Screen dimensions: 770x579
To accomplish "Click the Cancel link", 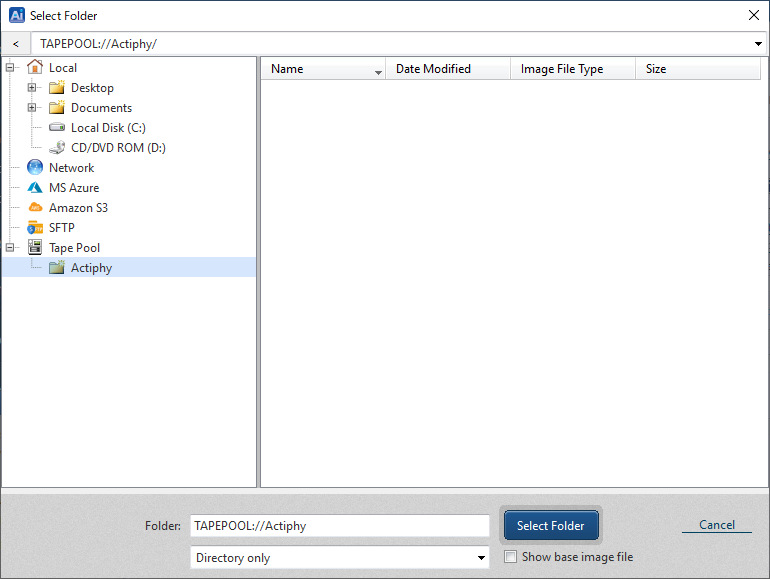I will [x=716, y=525].
